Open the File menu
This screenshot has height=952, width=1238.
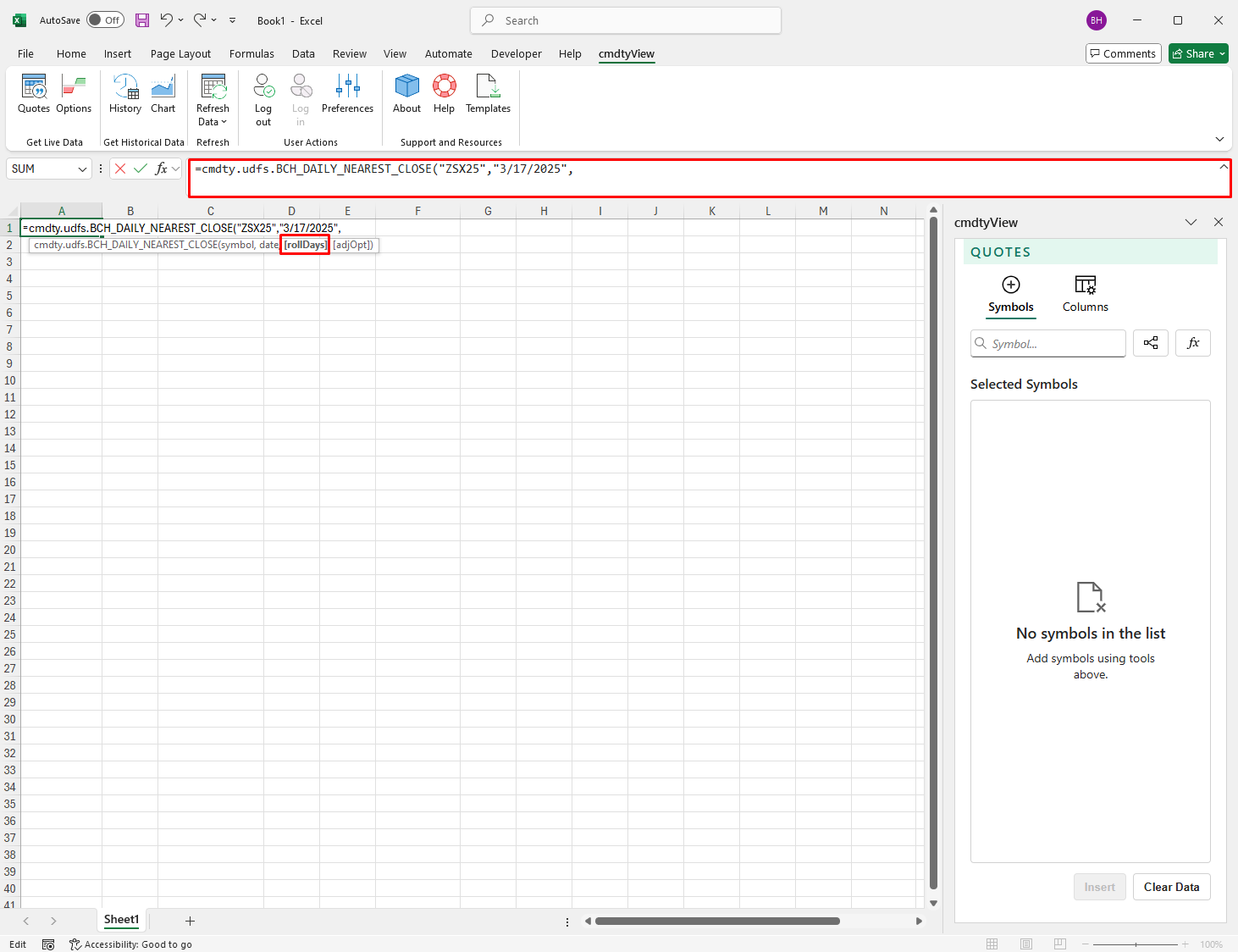(x=25, y=53)
